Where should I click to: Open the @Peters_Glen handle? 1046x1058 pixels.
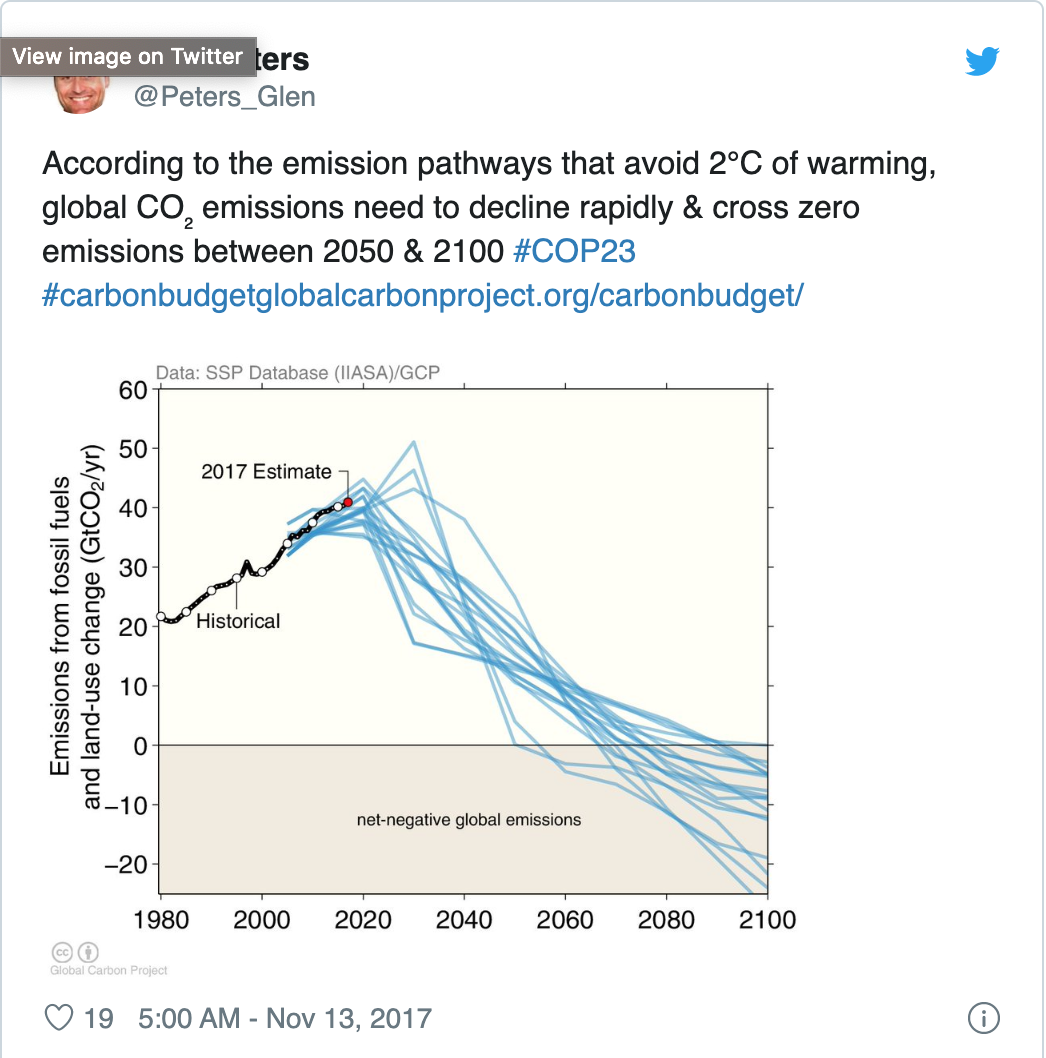(224, 96)
